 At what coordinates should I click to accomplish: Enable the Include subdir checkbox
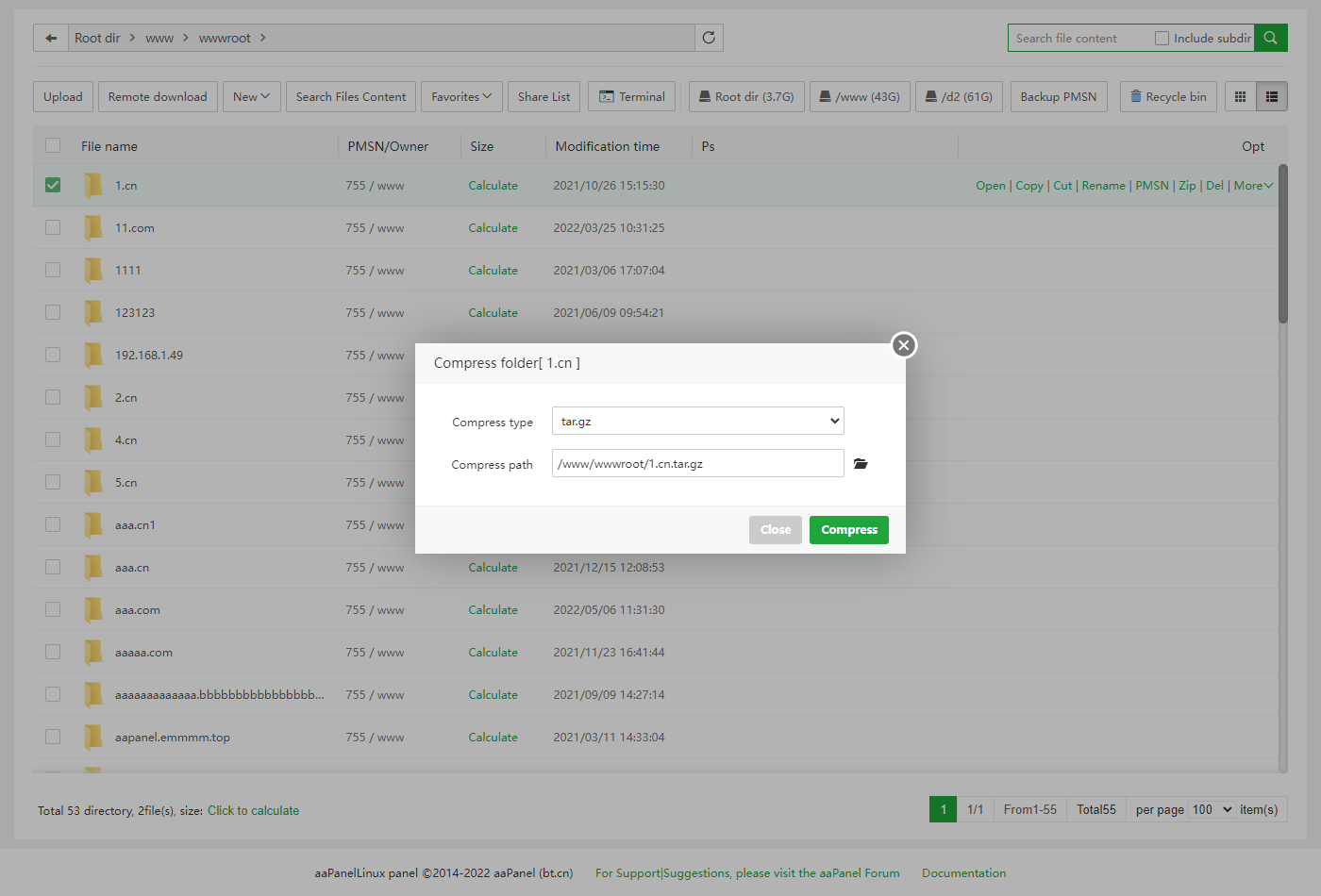(x=1162, y=38)
